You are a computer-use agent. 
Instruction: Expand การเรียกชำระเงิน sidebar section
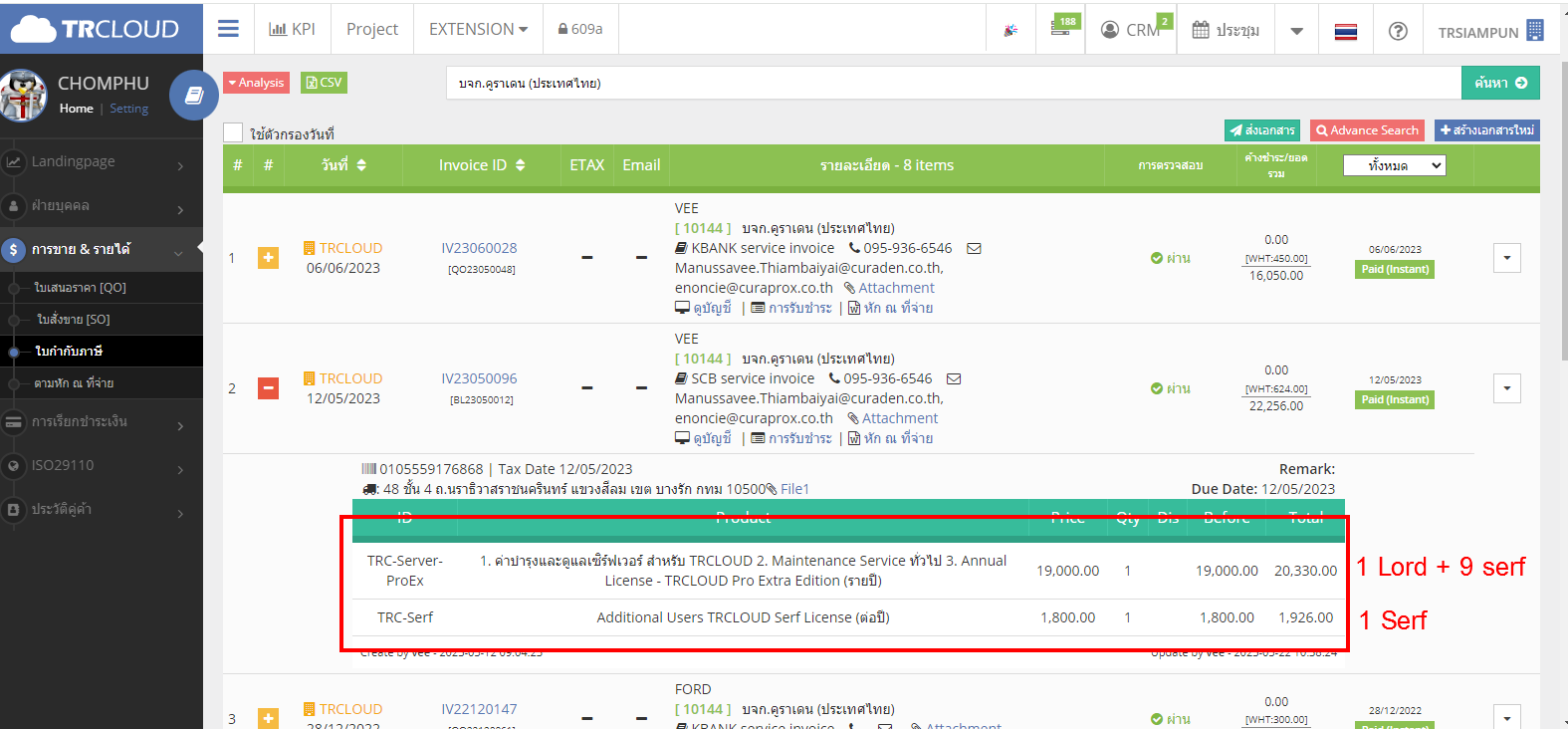click(102, 421)
